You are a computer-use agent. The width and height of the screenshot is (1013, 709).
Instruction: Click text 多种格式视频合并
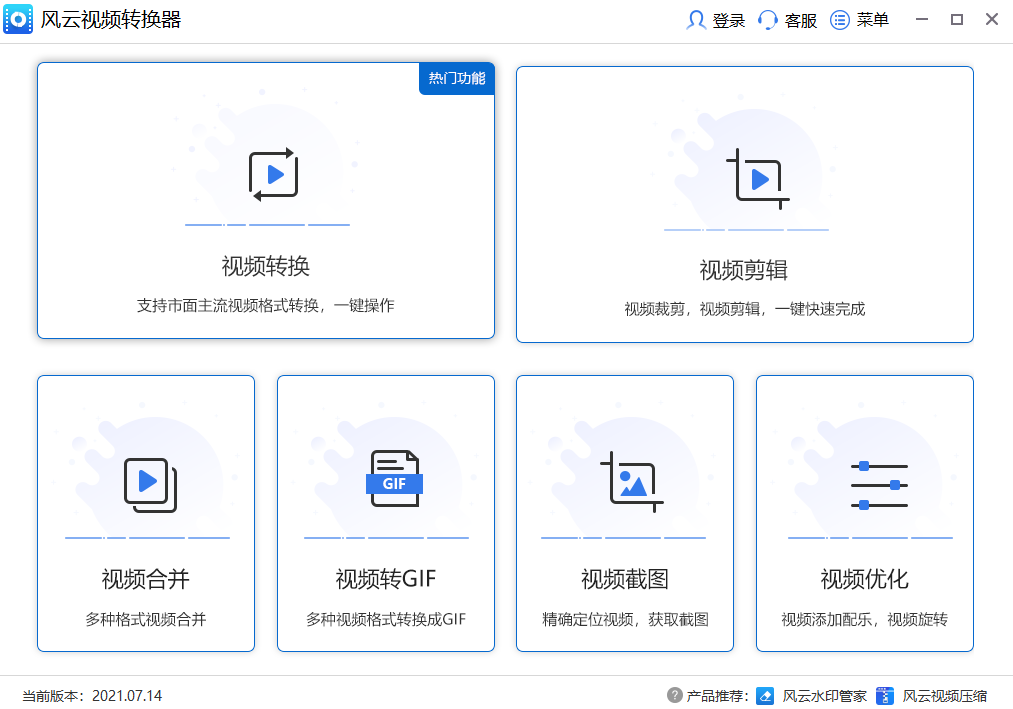146,619
